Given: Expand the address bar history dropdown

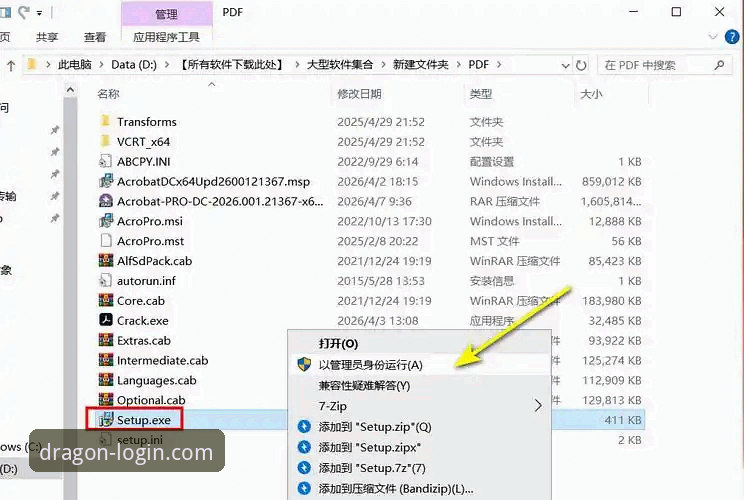Looking at the screenshot, I should pyautogui.click(x=565, y=65).
